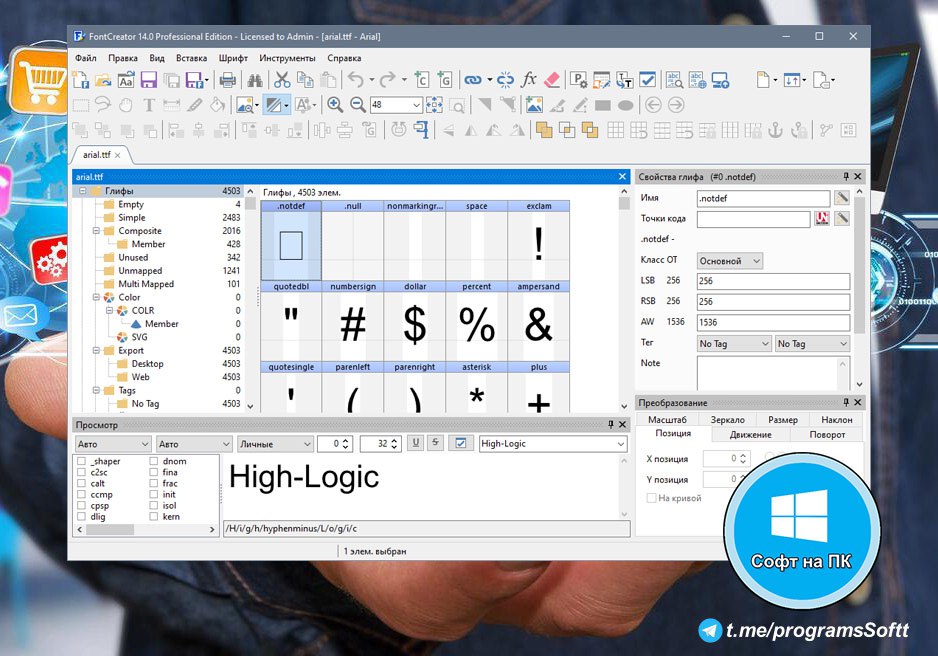
Task: Open Find with binoculars icon
Action: [255, 80]
